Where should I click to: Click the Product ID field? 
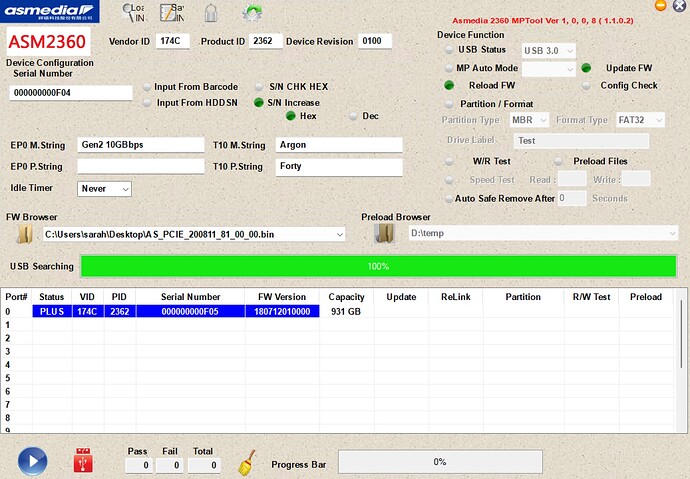[265, 41]
